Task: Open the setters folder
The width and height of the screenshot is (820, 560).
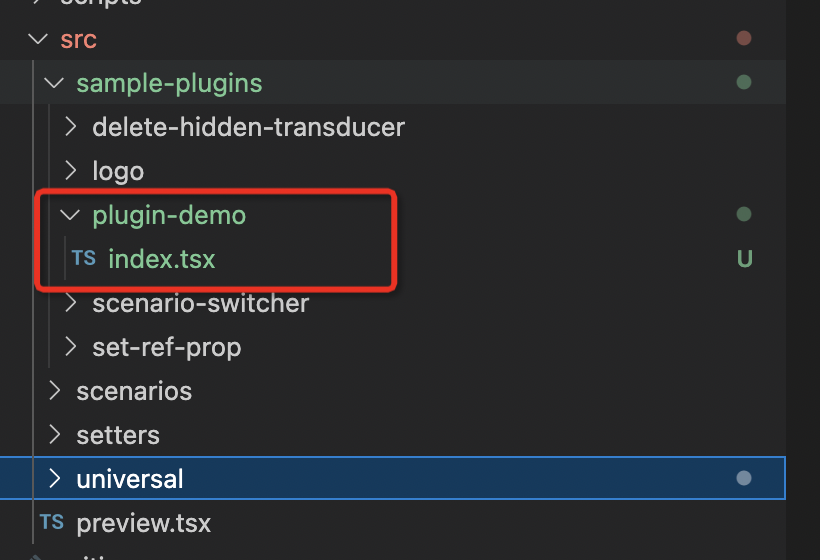Action: 118,435
